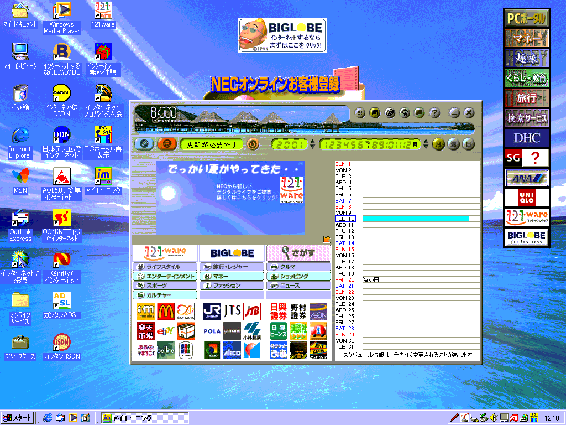Click the UNIQLO button on side bar
The image size is (566, 425).
click(527, 198)
